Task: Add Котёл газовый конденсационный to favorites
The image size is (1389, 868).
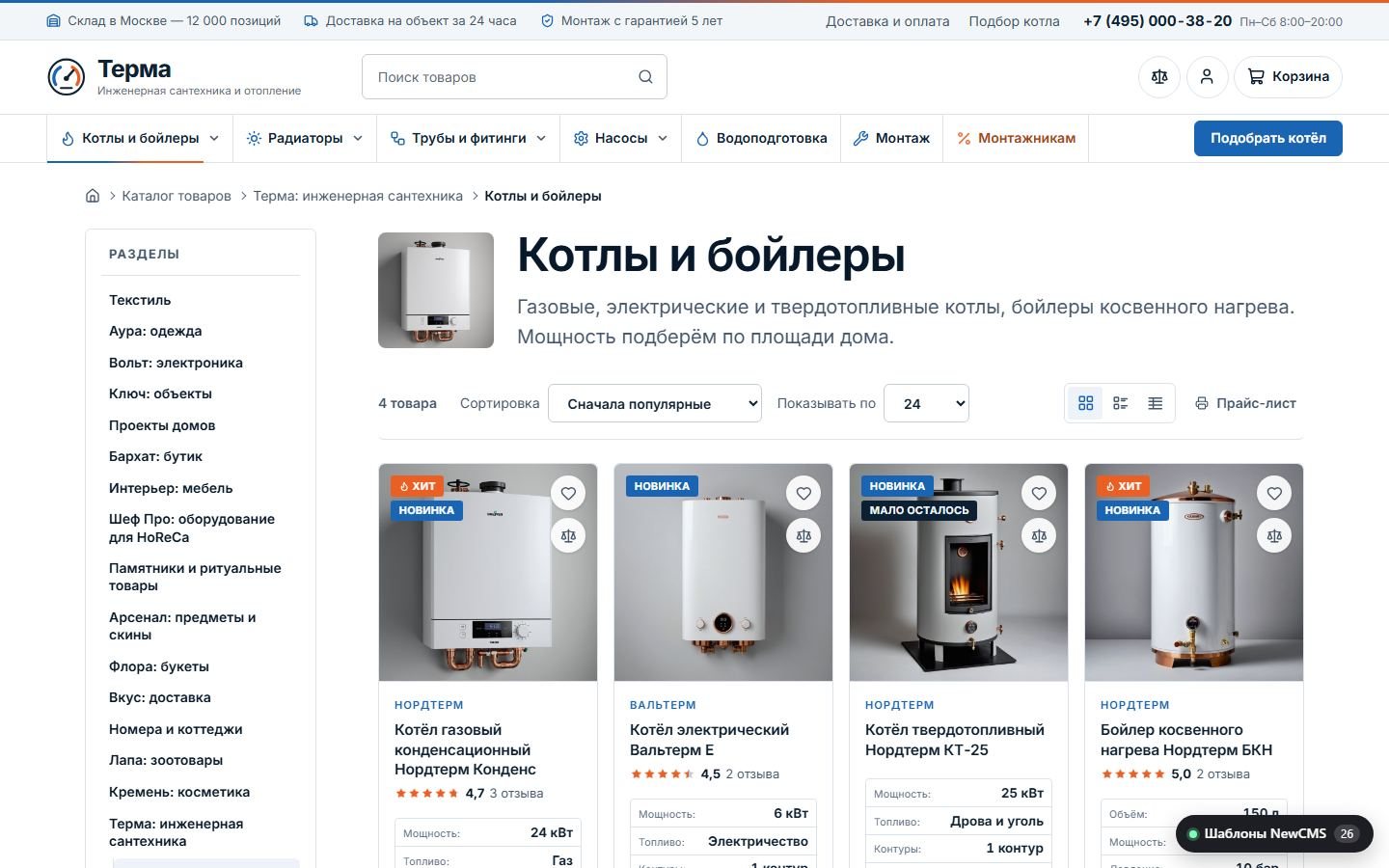Action: [568, 494]
